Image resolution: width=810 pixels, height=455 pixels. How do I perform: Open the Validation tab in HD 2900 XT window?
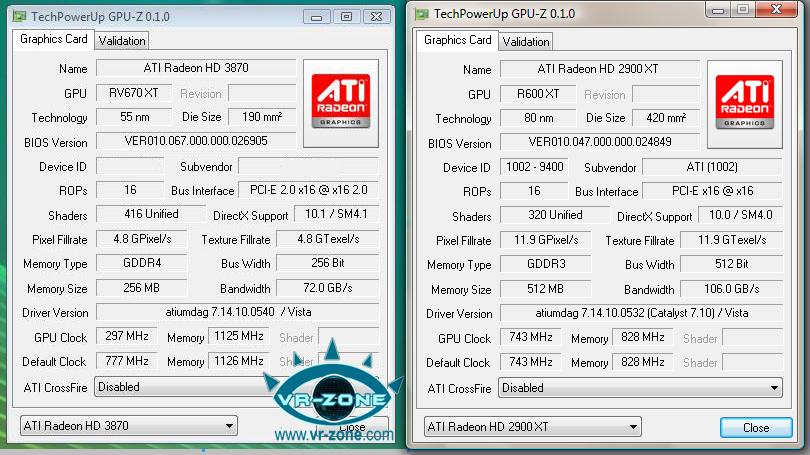pos(526,42)
